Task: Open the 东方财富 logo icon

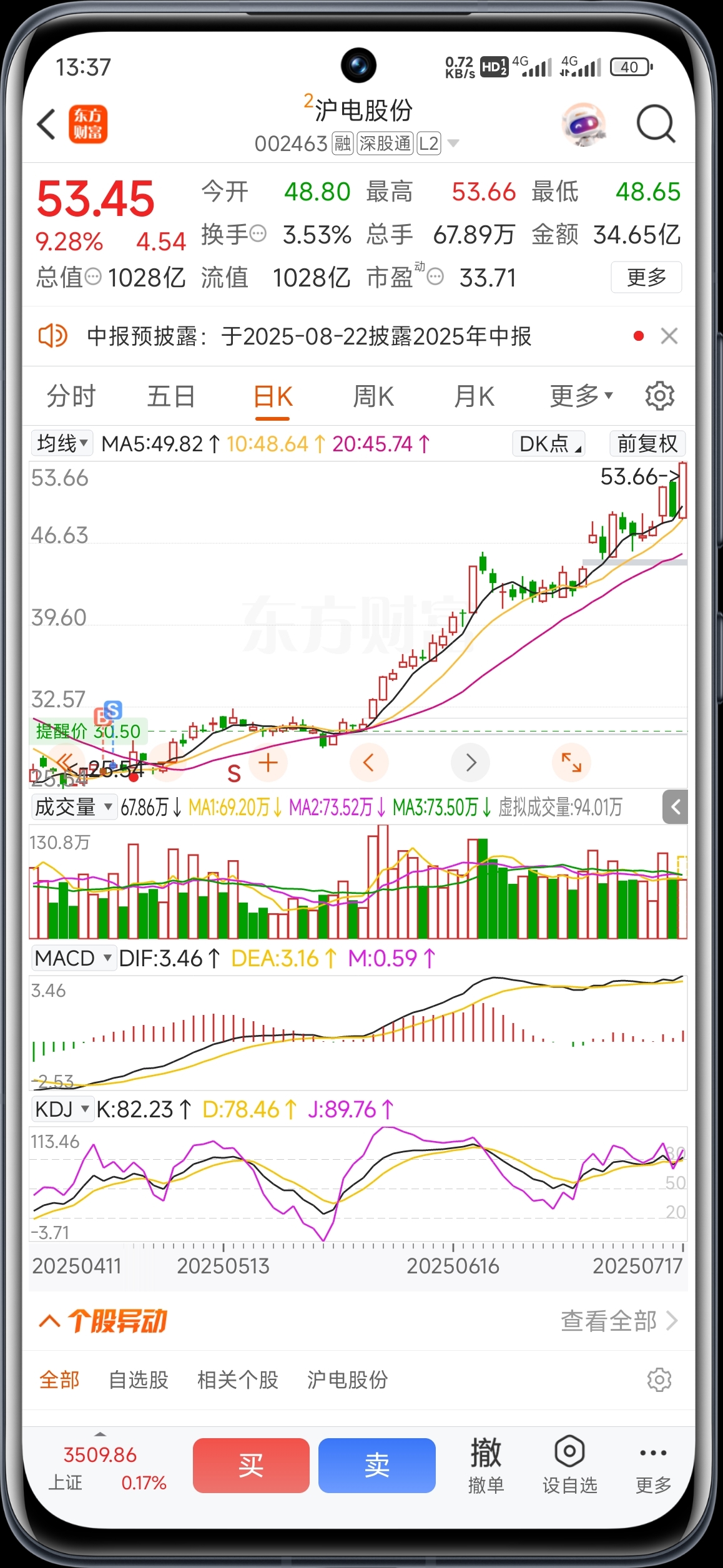Action: coord(88,124)
